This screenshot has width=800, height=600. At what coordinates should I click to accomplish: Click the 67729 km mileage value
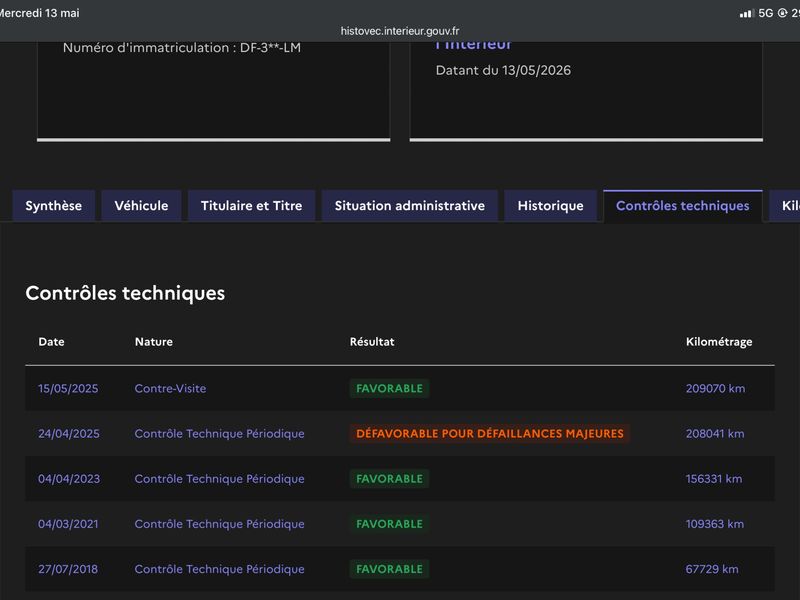click(712, 569)
